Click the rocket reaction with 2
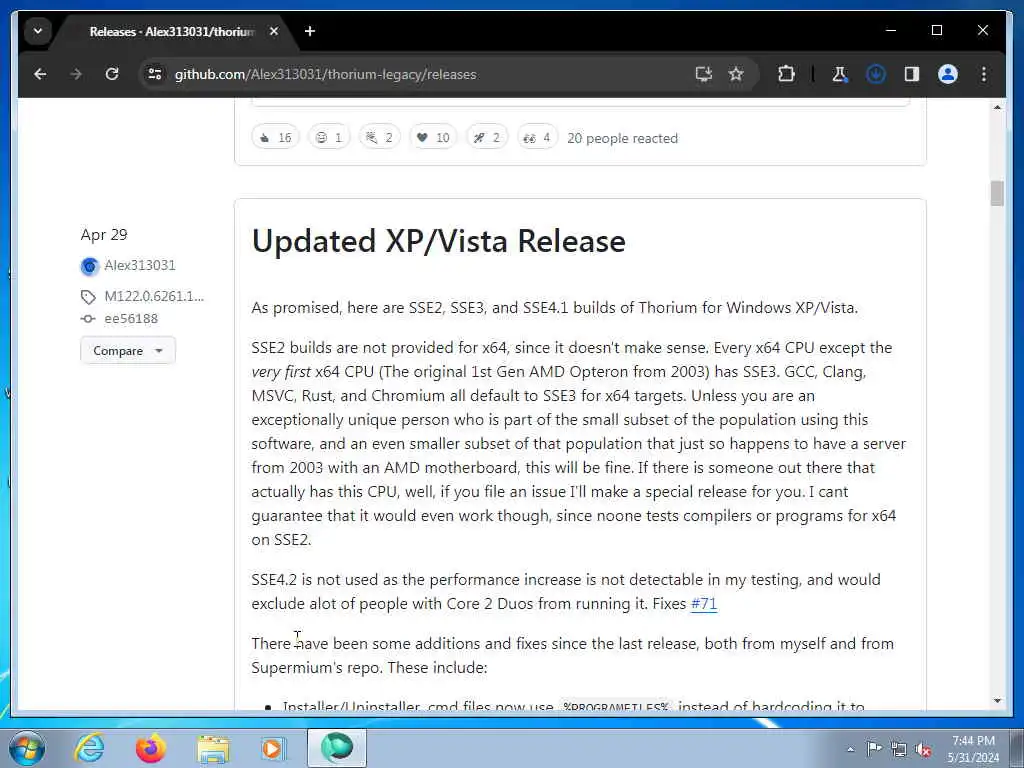This screenshot has width=1024, height=768. coord(487,138)
